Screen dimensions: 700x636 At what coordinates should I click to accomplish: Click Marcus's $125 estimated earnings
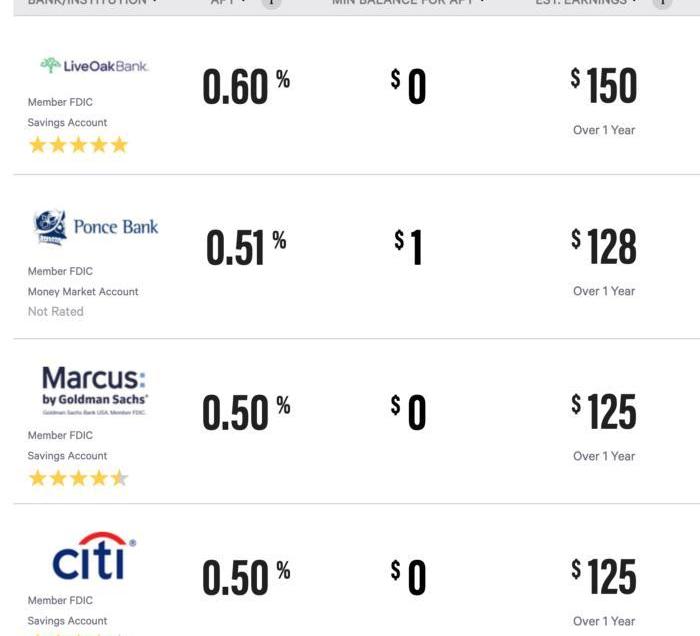click(604, 412)
